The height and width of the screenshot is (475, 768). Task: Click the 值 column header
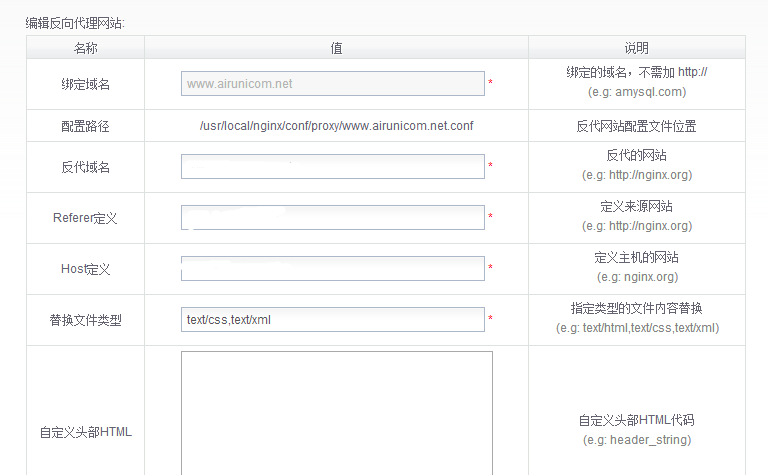click(336, 48)
